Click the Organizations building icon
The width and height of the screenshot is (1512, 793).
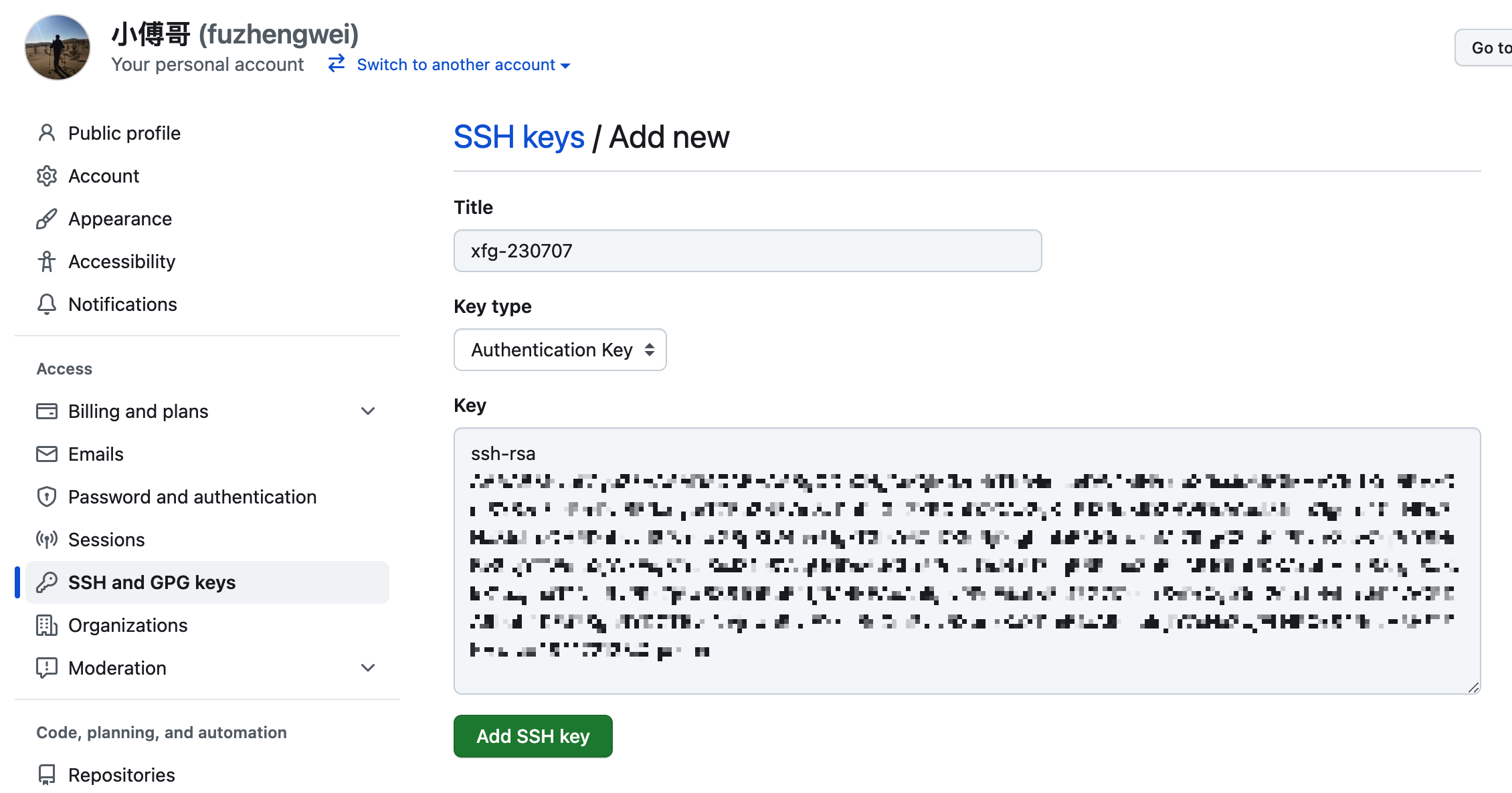click(47, 625)
